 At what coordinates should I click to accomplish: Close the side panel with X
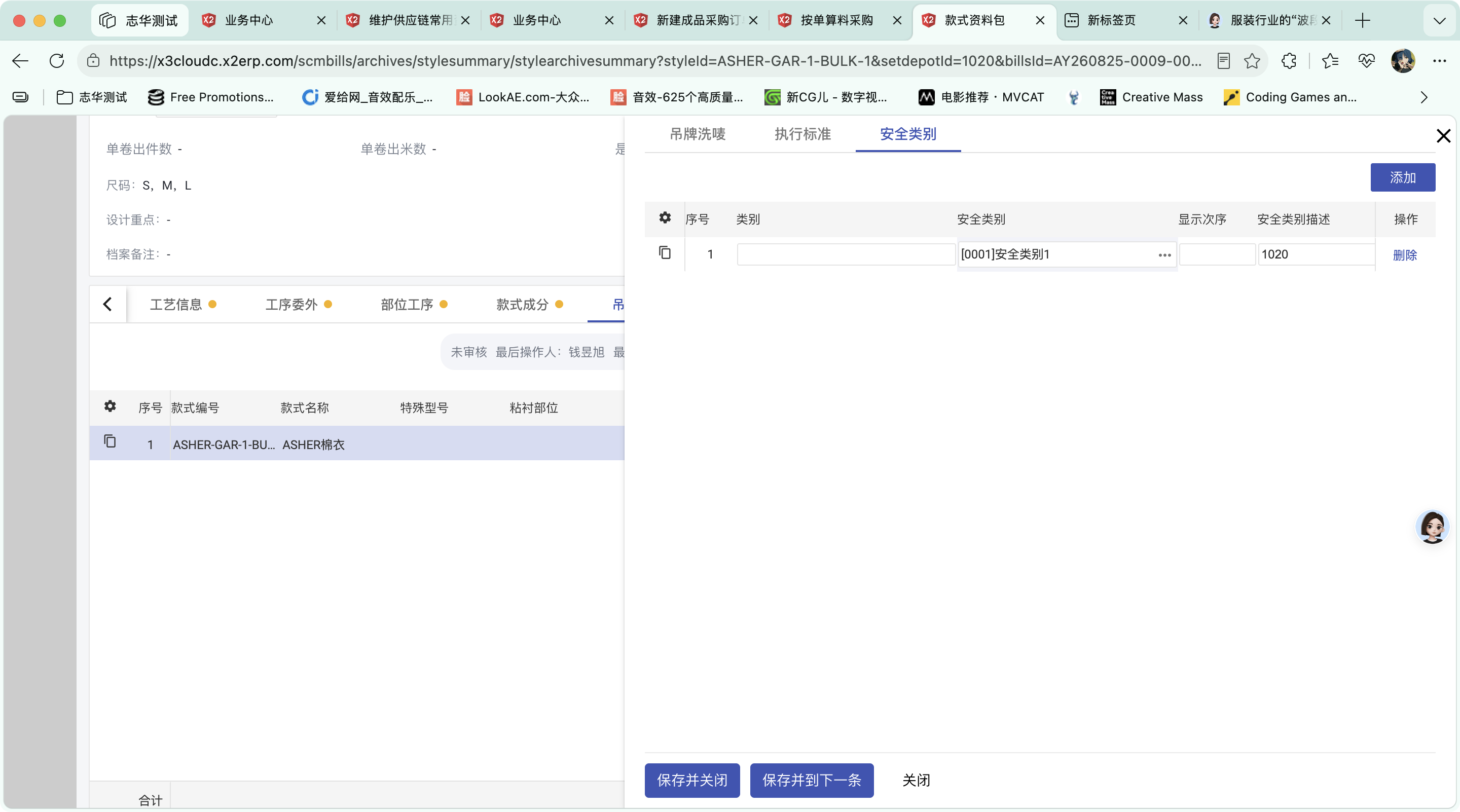click(1443, 136)
